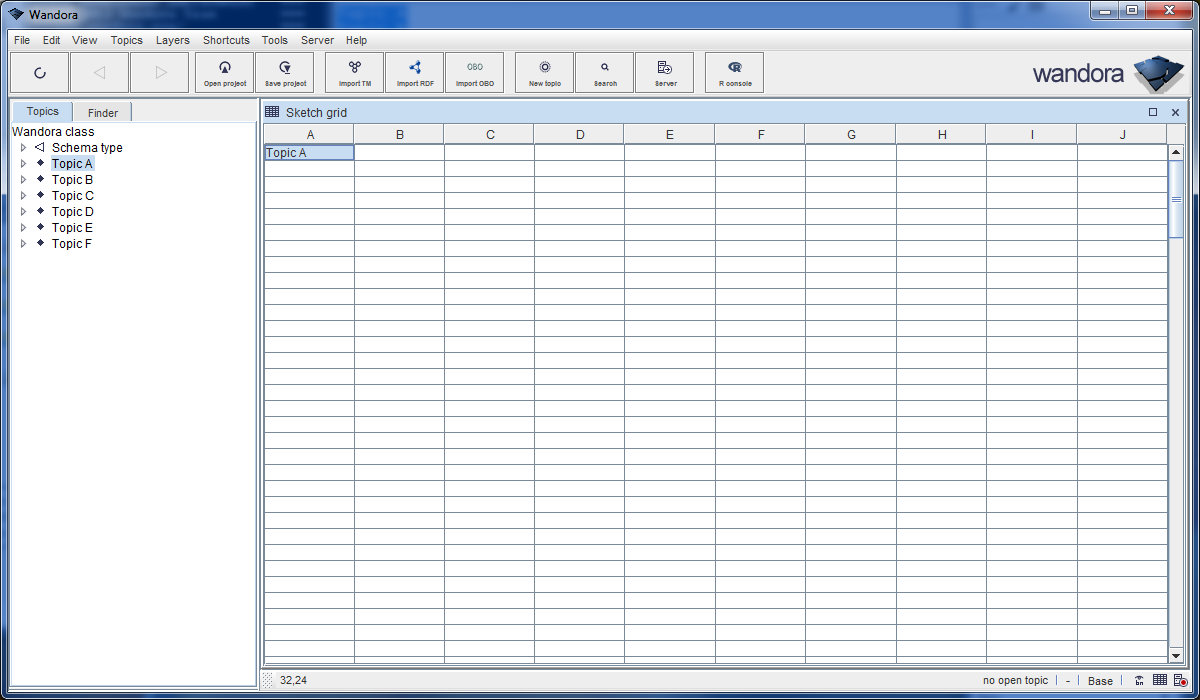
Task: Open the Layers menu
Action: click(x=172, y=40)
